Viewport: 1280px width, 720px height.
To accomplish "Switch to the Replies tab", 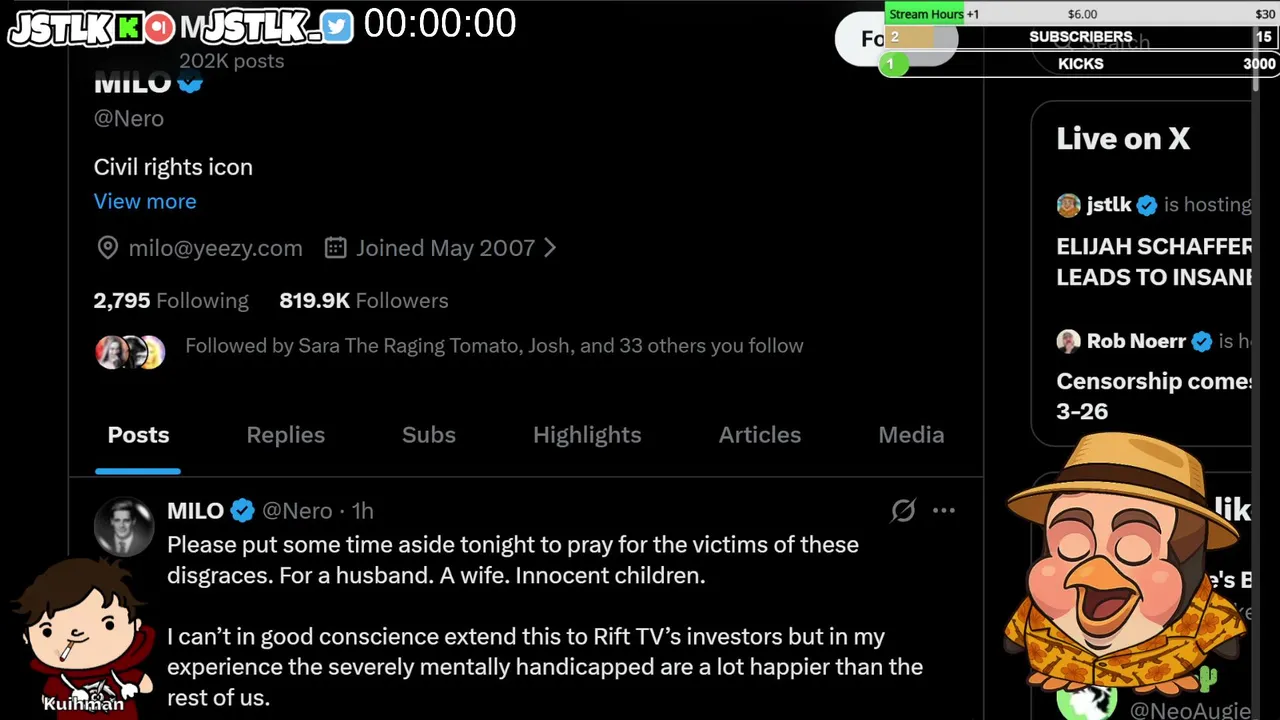I will (285, 435).
